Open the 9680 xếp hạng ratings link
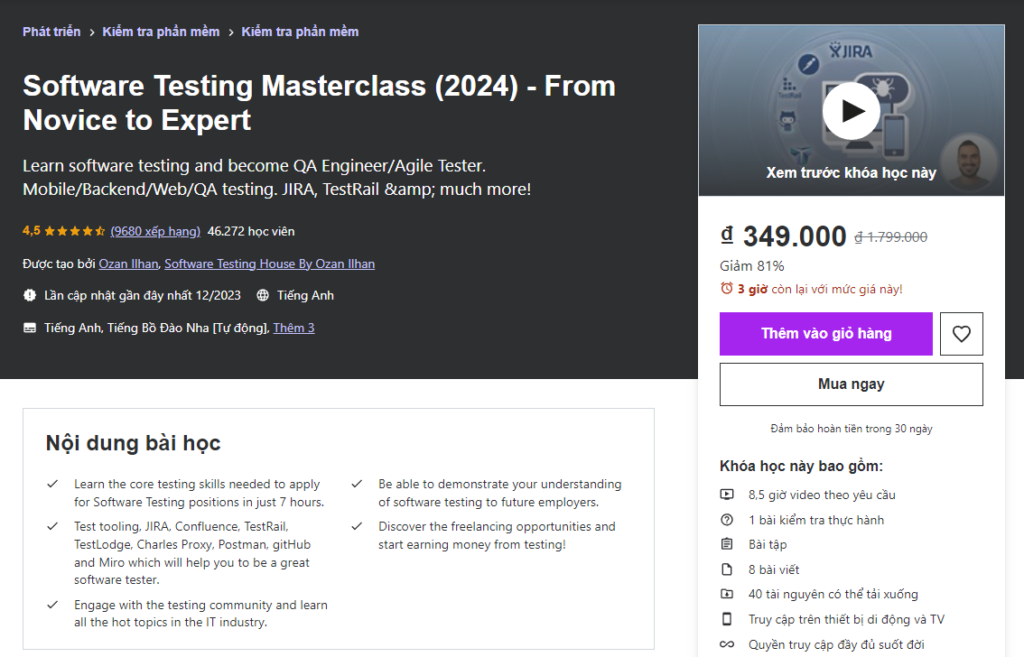 (155, 231)
